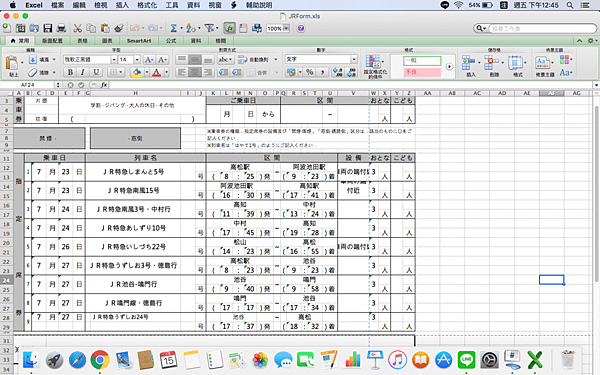600x375 pixels.
Task: Apply the pink 不良 cell style
Action: pos(422,72)
